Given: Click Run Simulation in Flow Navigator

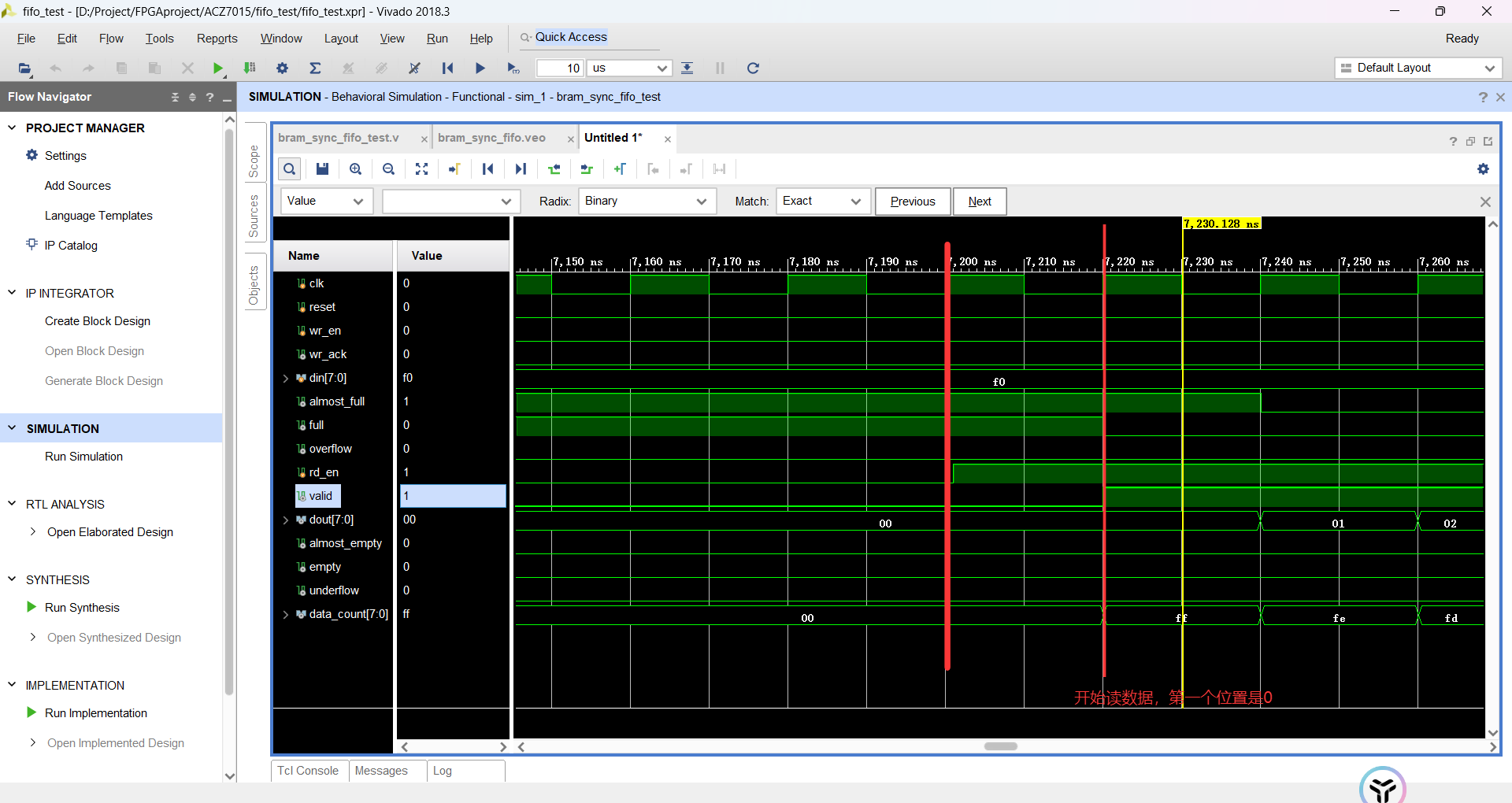Looking at the screenshot, I should coord(83,457).
